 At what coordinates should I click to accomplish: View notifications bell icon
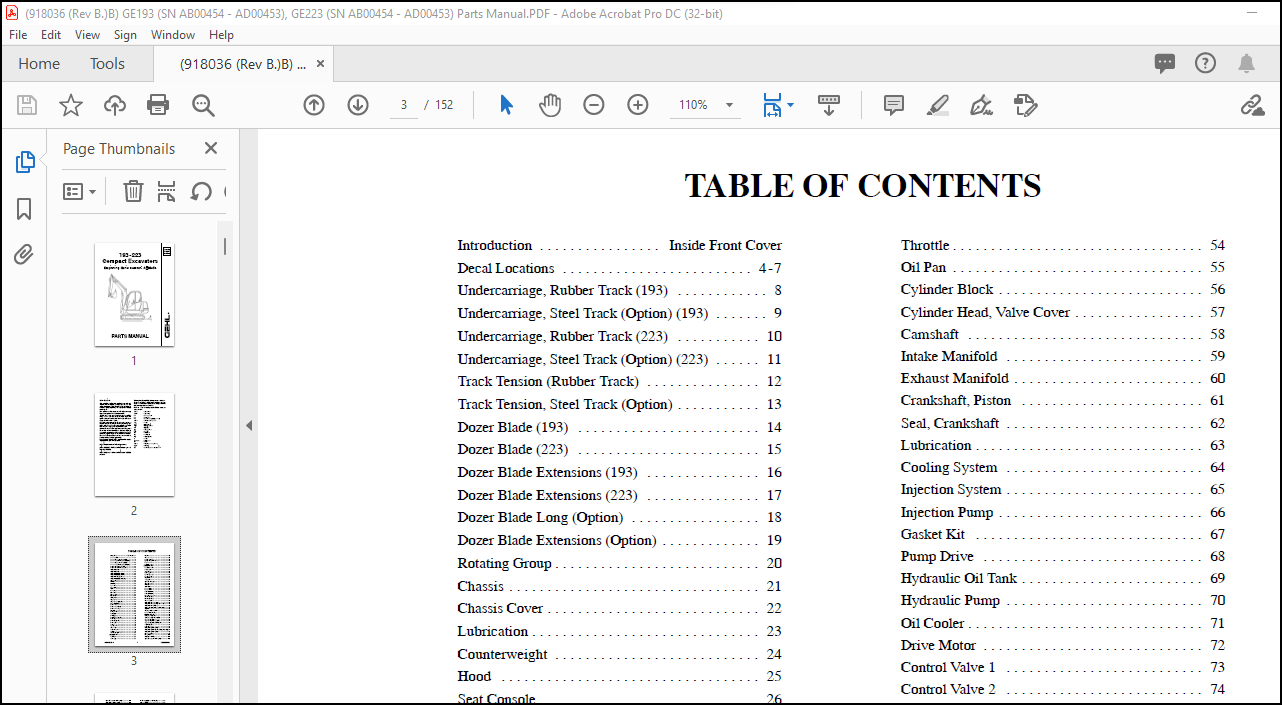coord(1246,63)
